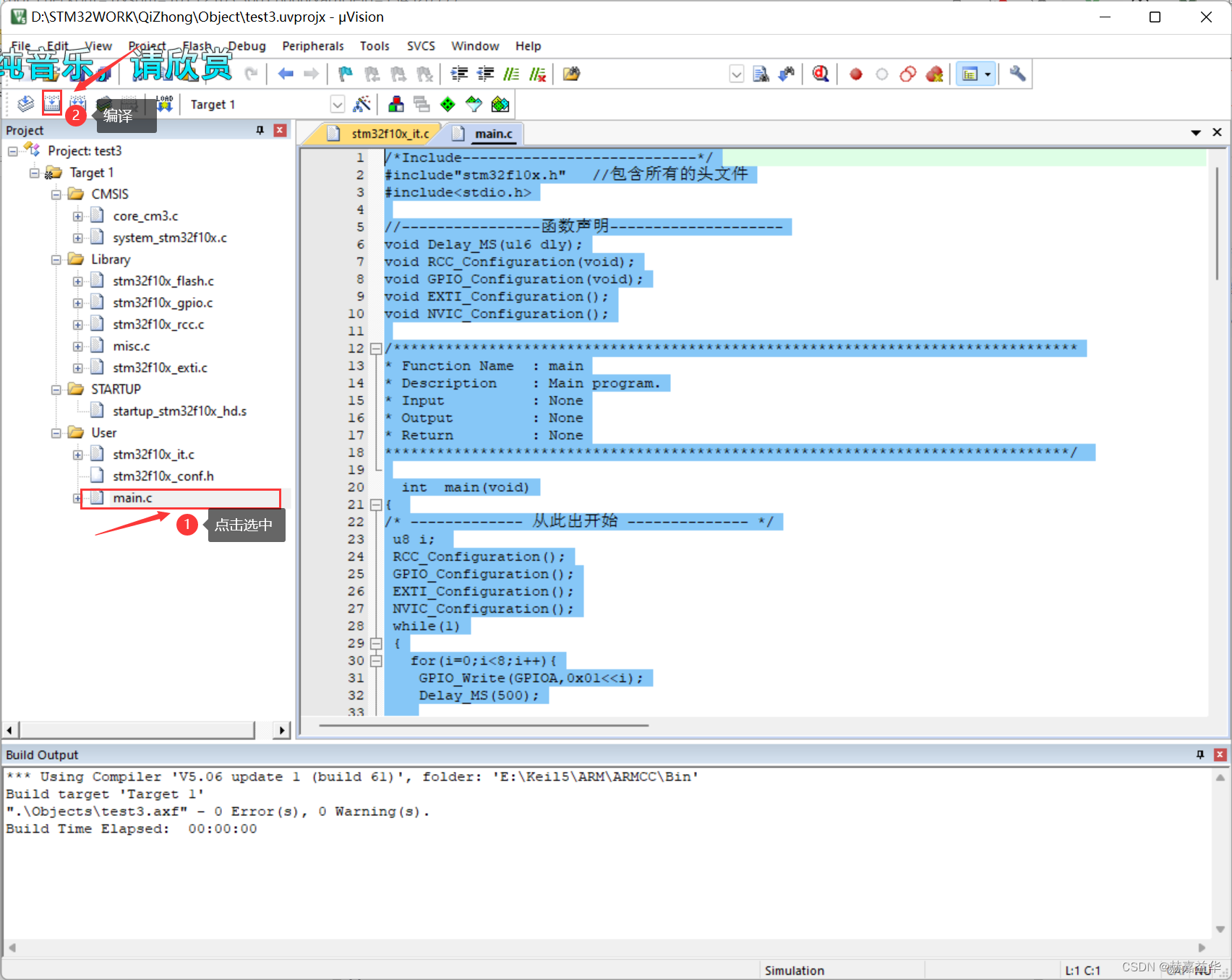This screenshot has height=980, width=1232.
Task: Select main.c in the project tree
Action: (x=132, y=498)
